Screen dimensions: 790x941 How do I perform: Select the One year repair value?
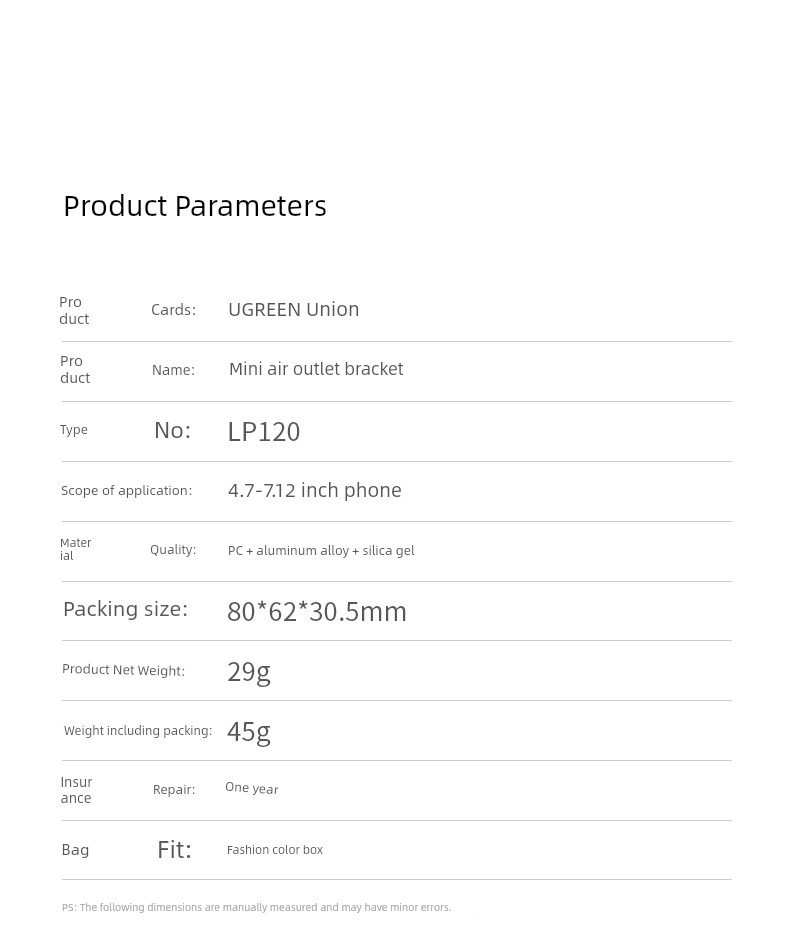pos(252,789)
